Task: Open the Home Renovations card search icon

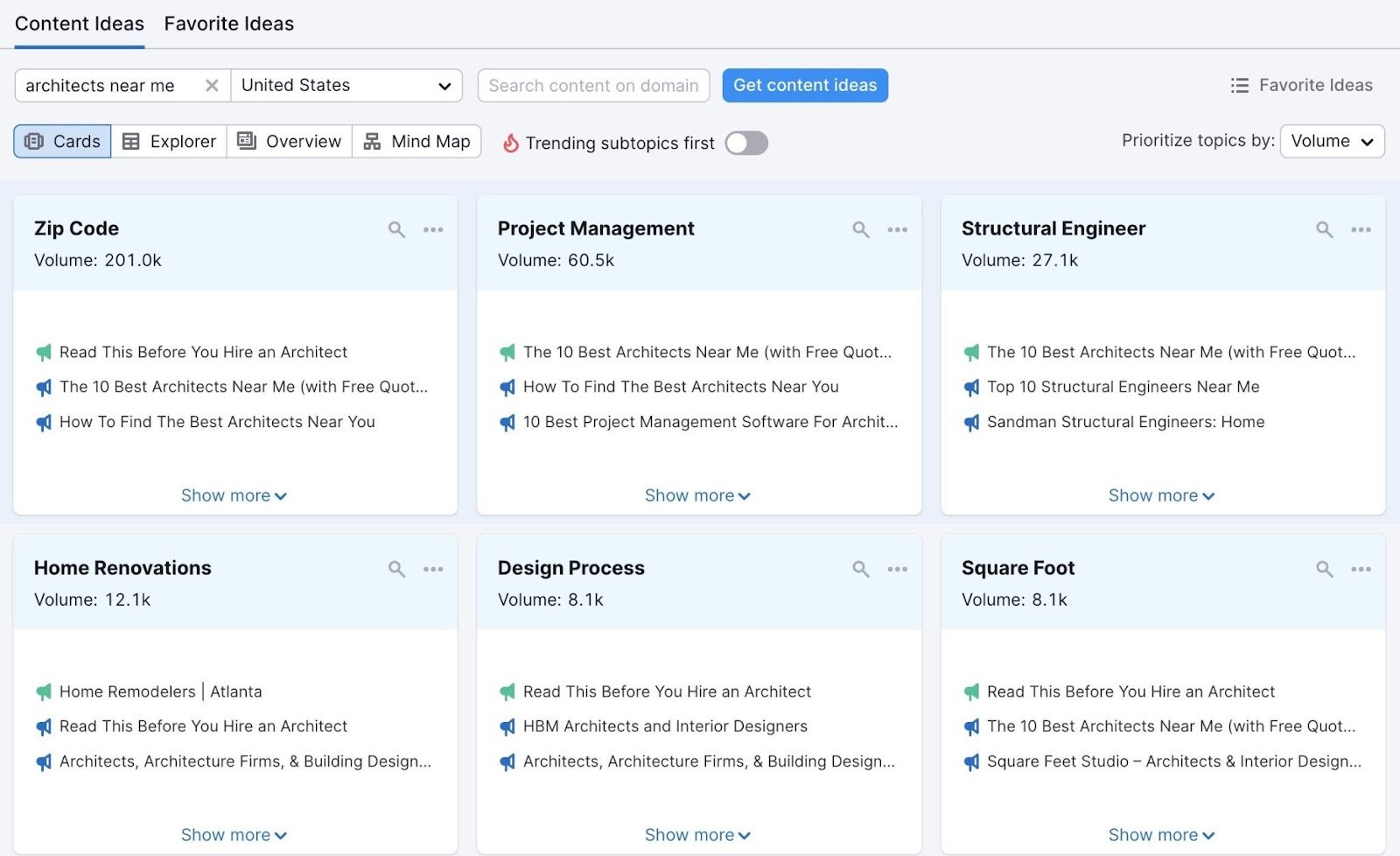Action: (x=395, y=568)
